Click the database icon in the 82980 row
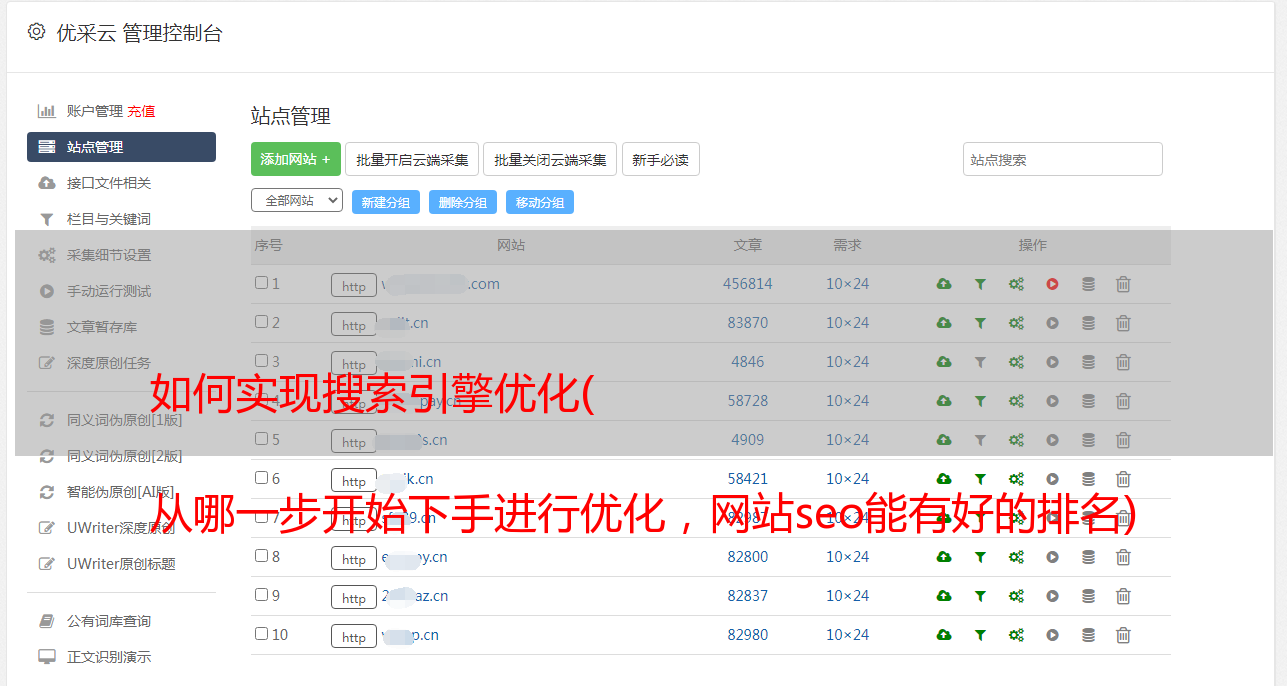Viewport: 1287px width, 686px height. coord(1088,635)
